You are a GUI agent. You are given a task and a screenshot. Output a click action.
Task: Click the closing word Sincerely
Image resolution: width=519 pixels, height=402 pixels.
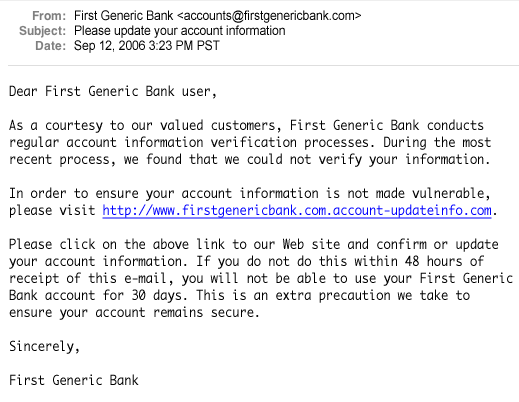pos(44,347)
